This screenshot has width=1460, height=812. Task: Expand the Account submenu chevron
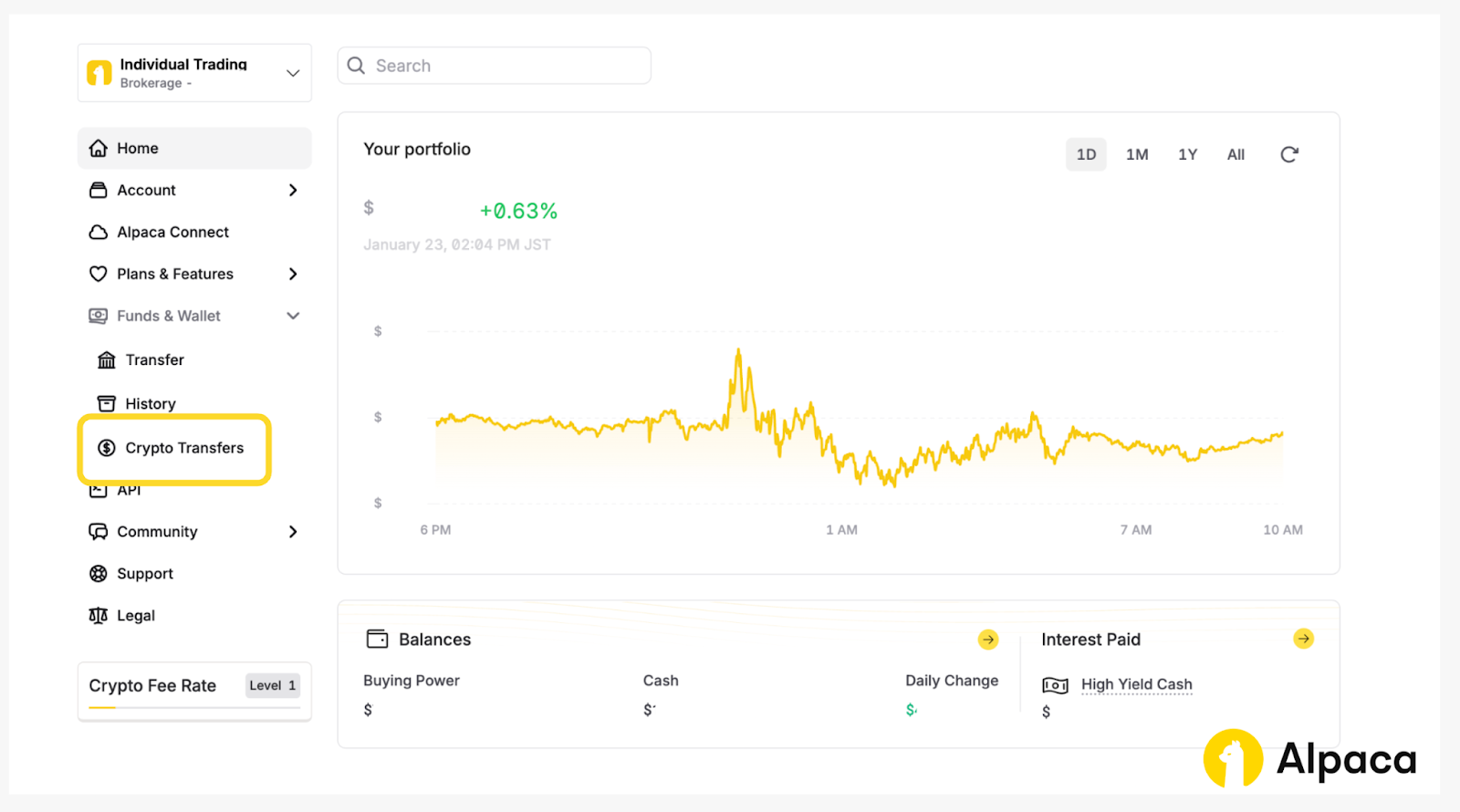(293, 191)
